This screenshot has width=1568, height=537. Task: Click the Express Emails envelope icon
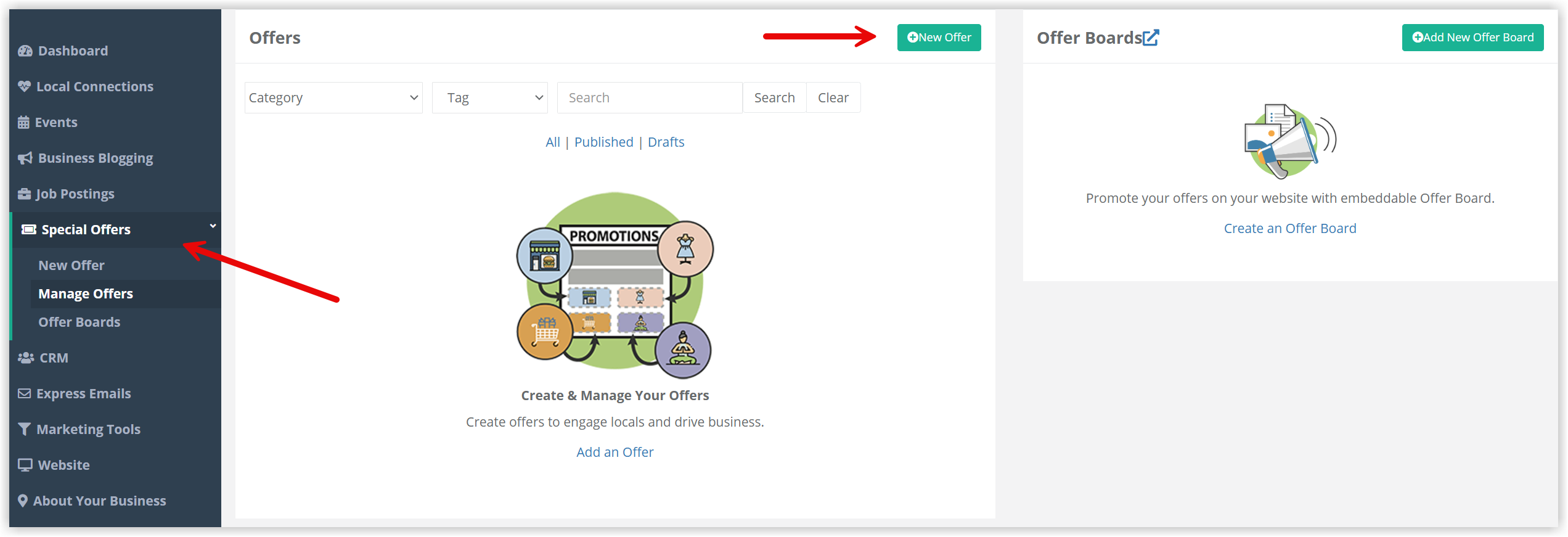click(24, 393)
